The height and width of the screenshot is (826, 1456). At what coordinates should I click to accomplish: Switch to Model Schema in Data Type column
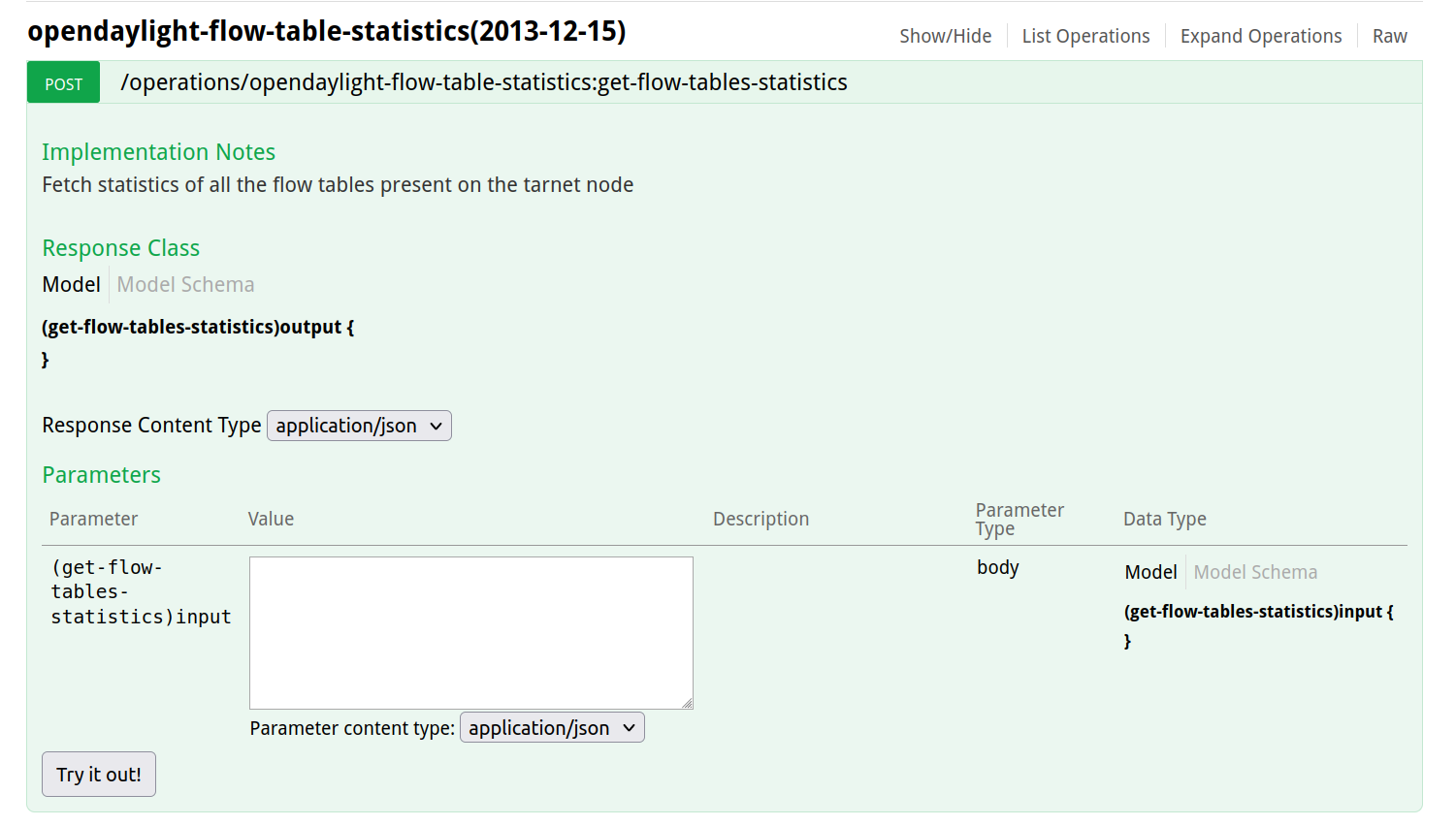click(1255, 572)
